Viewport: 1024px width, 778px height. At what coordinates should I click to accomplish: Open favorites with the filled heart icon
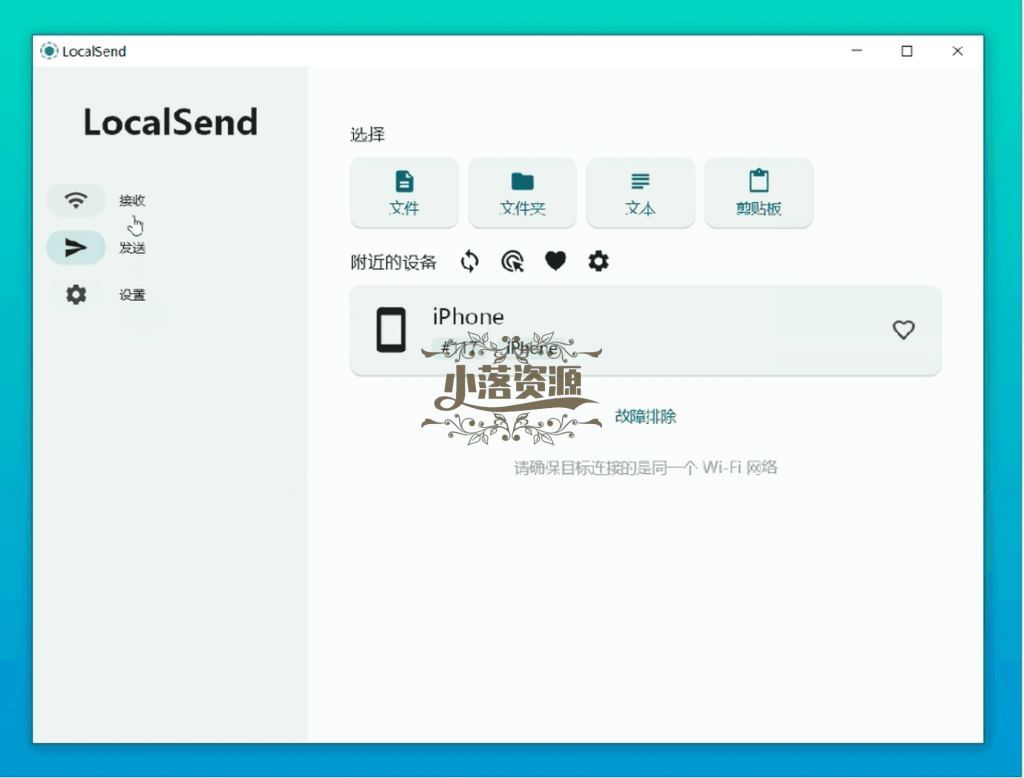[556, 262]
